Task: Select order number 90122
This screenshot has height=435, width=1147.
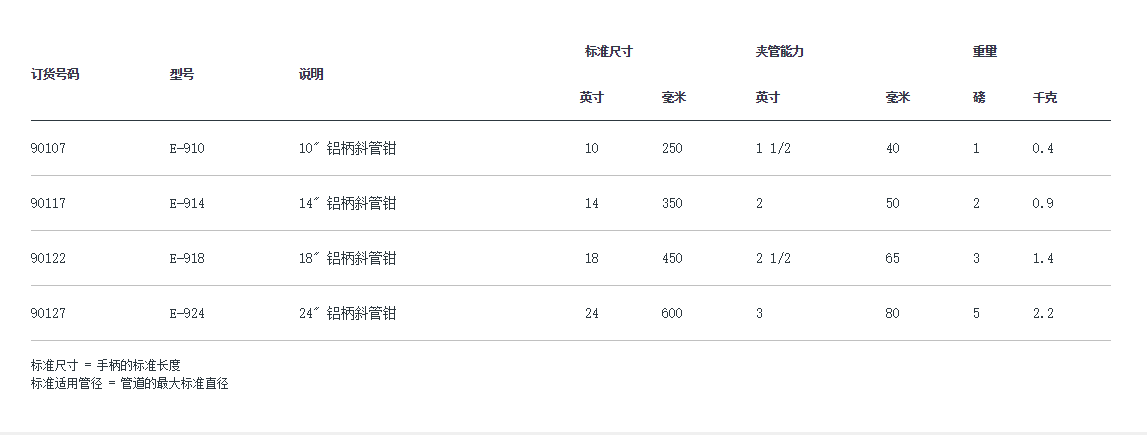Action: coord(48,259)
